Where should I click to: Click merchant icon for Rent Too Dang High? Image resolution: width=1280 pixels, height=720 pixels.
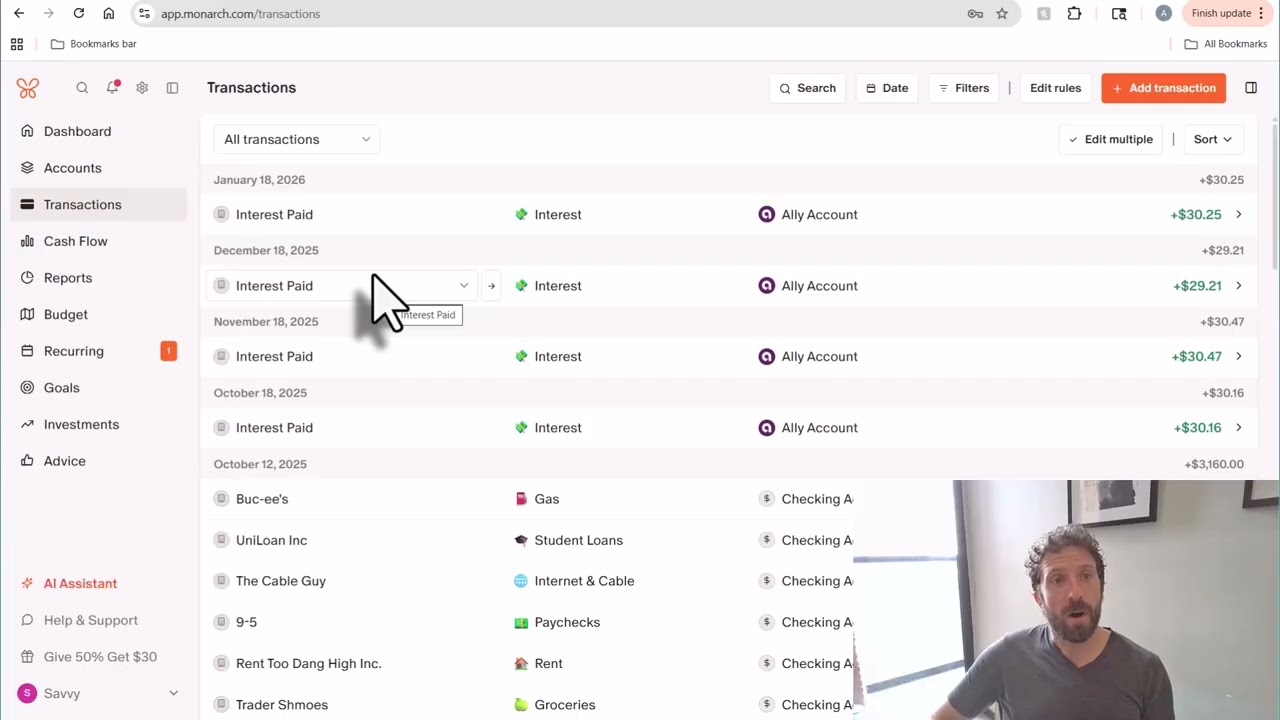click(x=222, y=663)
